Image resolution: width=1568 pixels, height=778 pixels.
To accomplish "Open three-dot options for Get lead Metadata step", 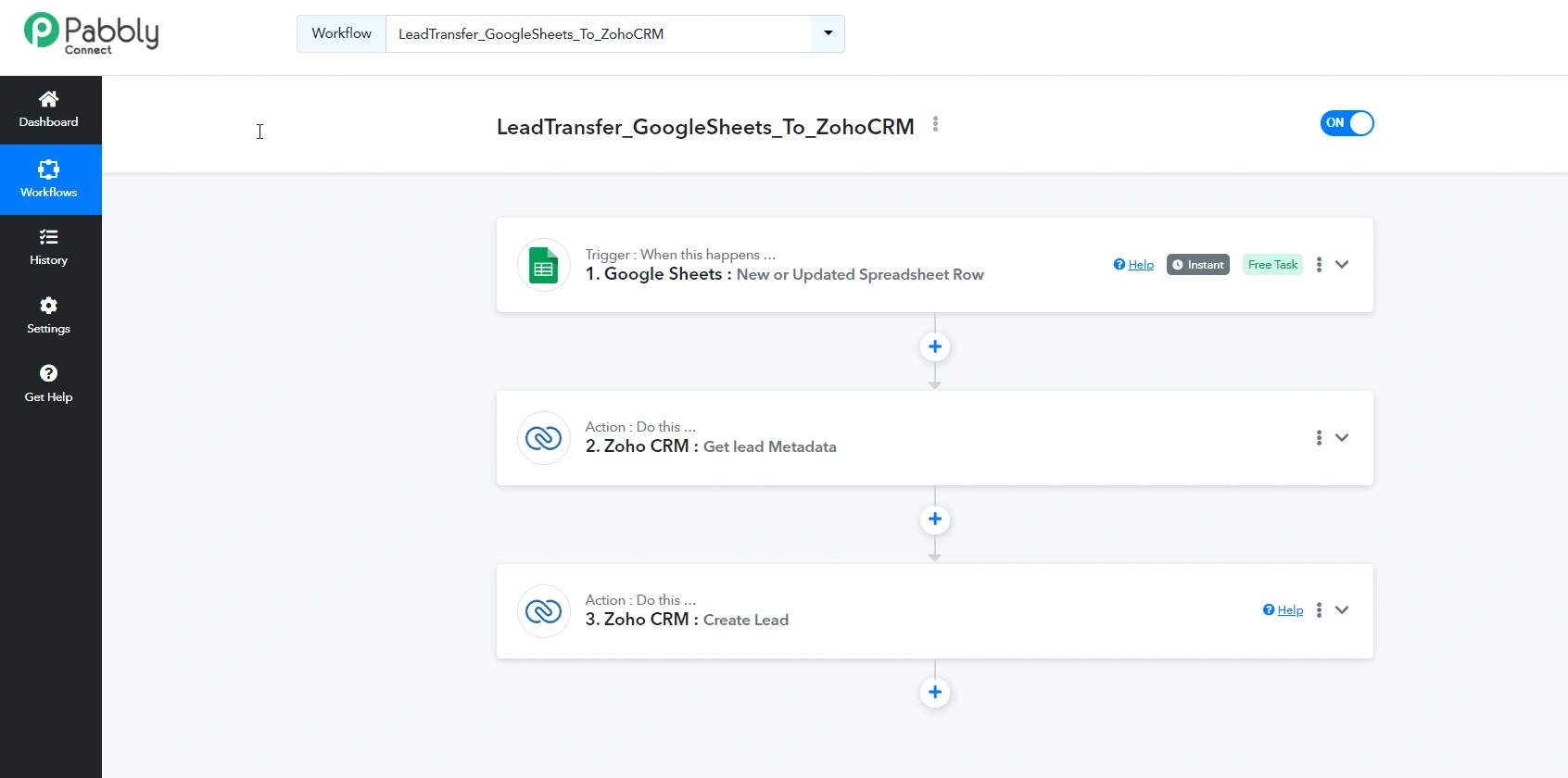I will click(1319, 438).
